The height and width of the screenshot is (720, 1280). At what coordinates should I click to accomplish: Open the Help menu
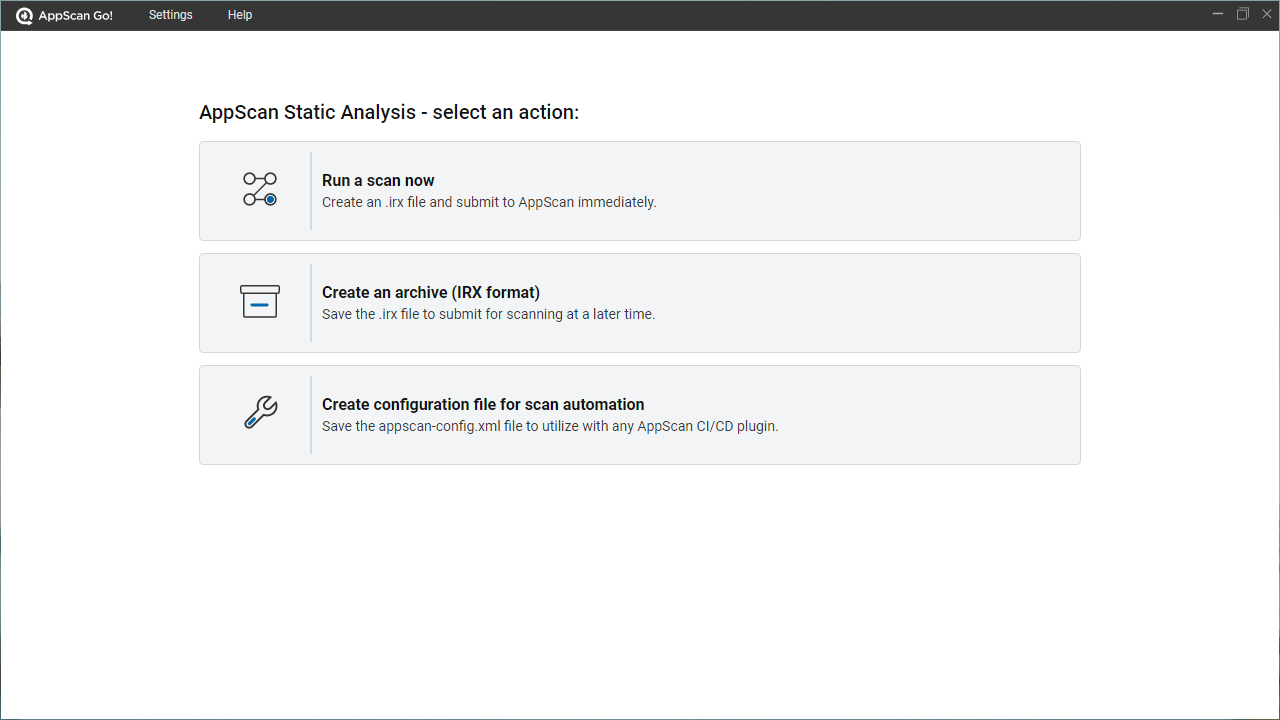pos(240,15)
